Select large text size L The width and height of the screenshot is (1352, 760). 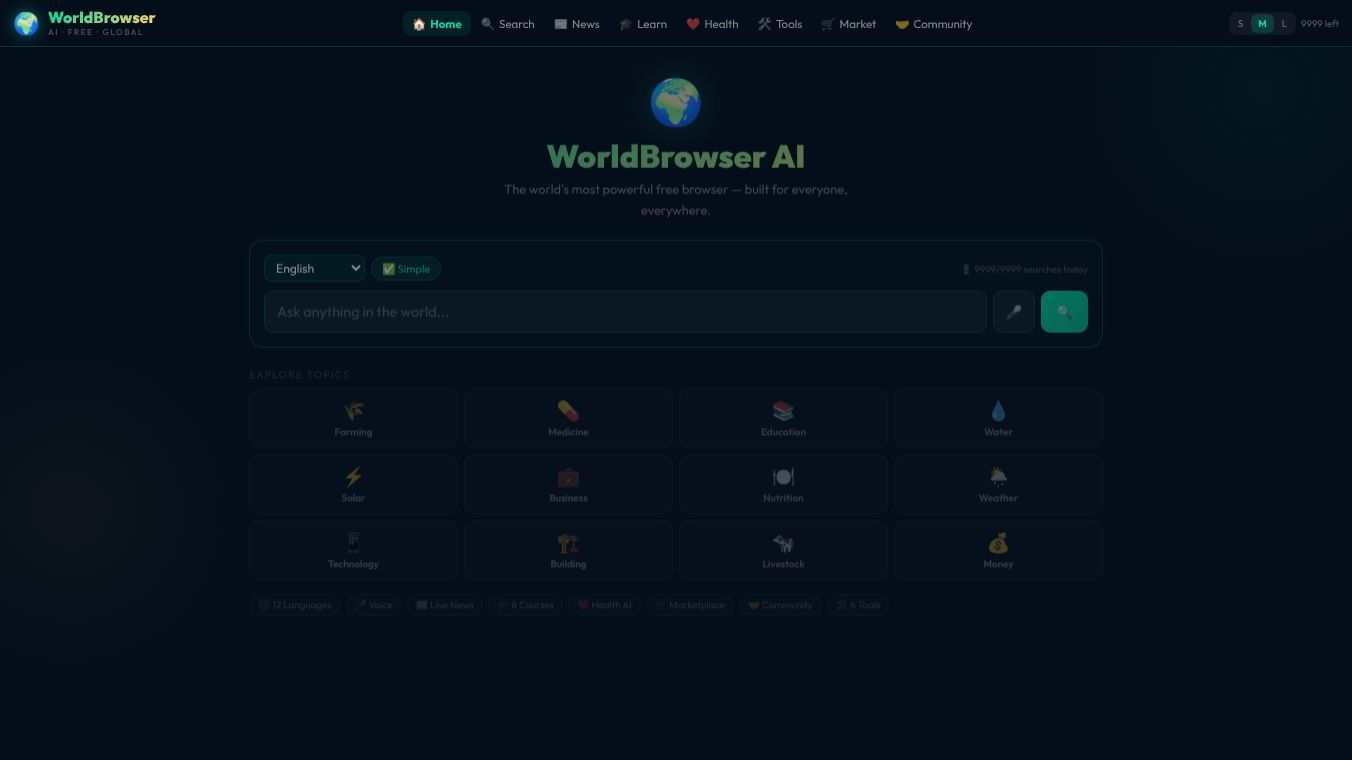point(1284,24)
